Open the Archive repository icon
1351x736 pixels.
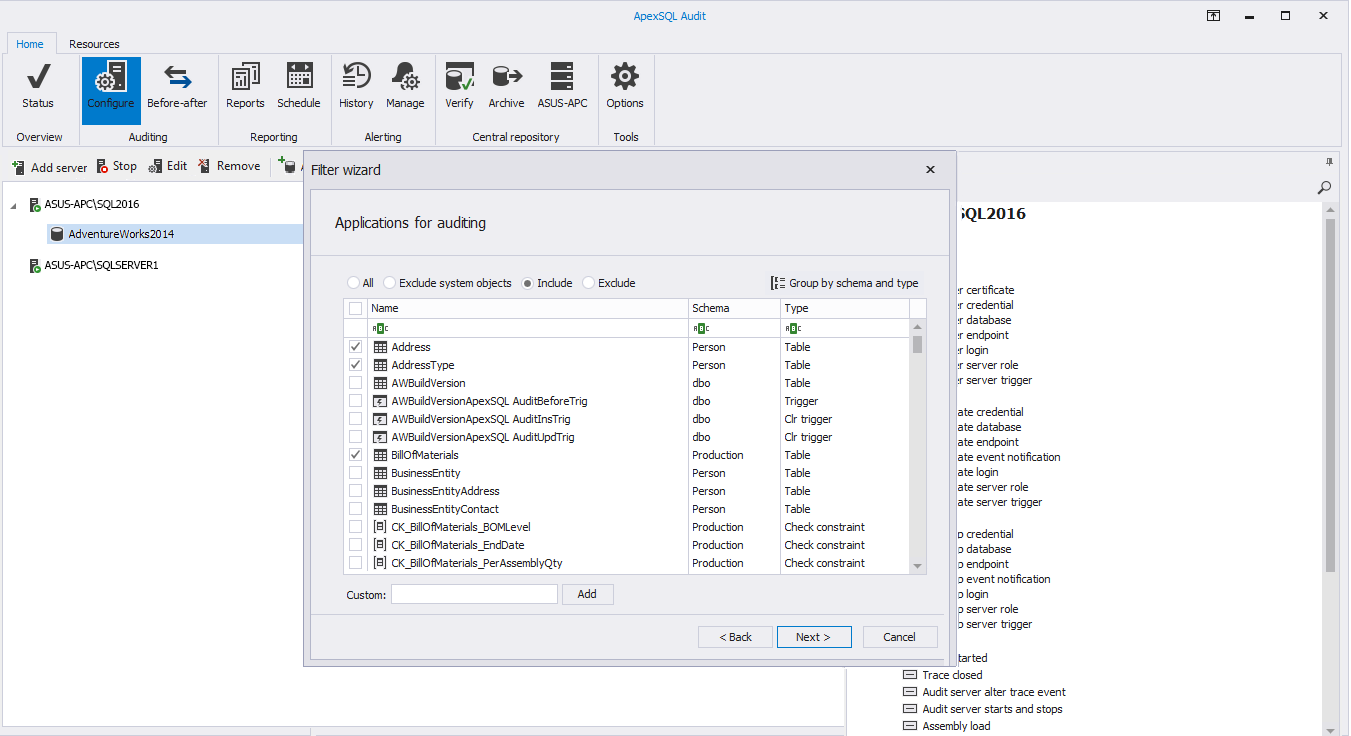[x=506, y=86]
